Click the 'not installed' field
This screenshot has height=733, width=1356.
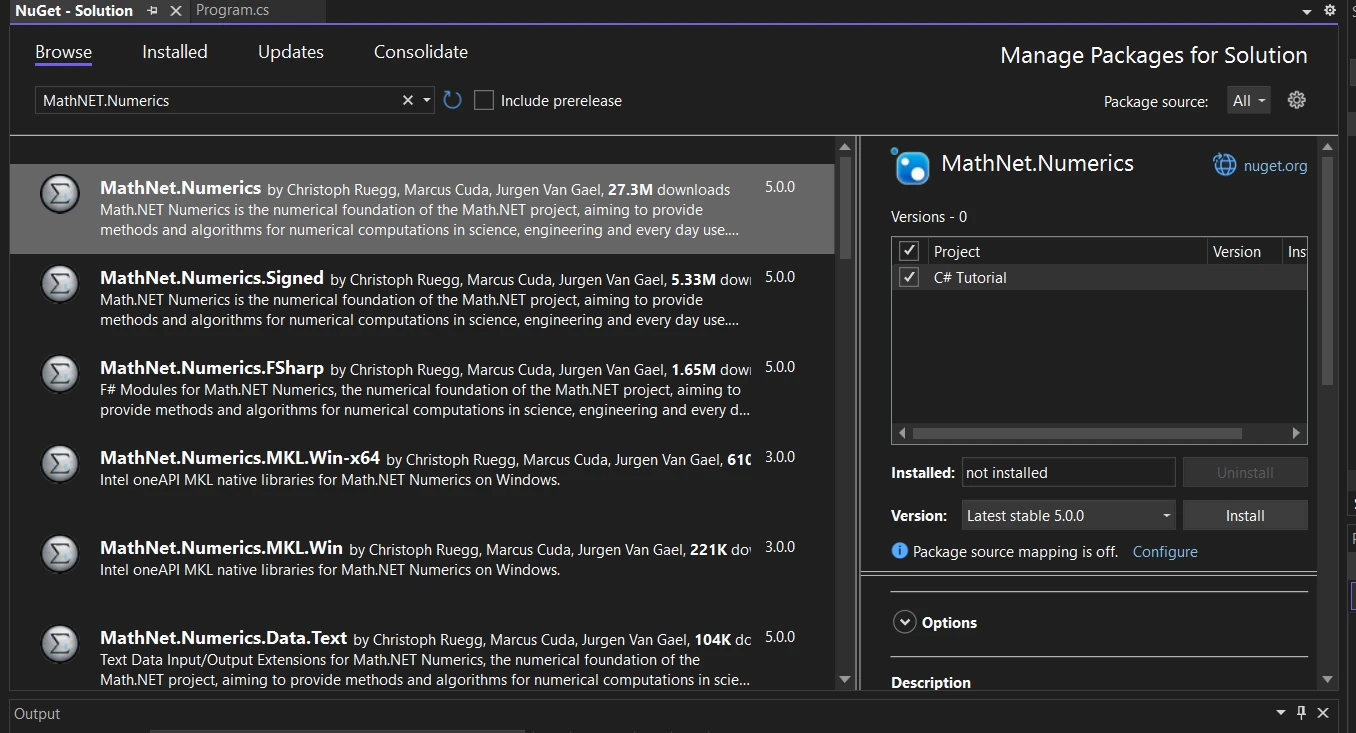tap(1068, 473)
